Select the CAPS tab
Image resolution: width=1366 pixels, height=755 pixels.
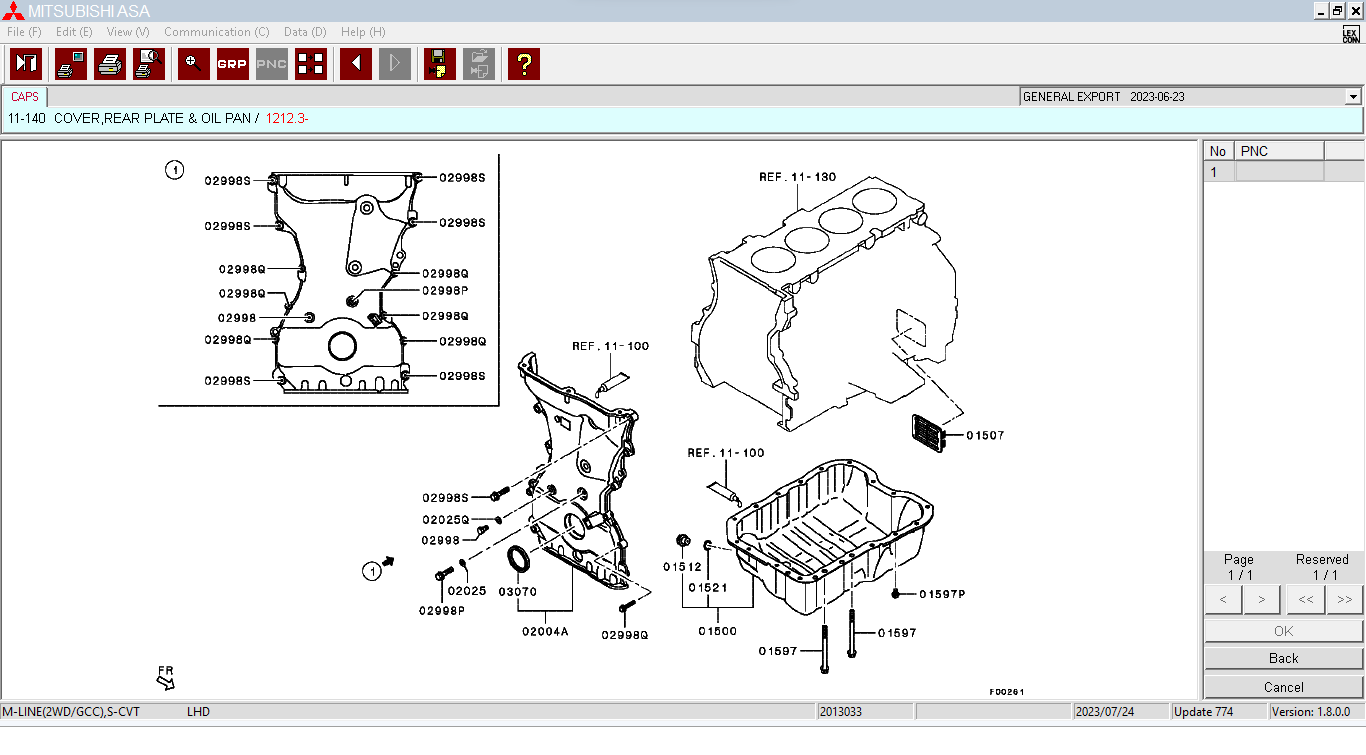coord(23,96)
